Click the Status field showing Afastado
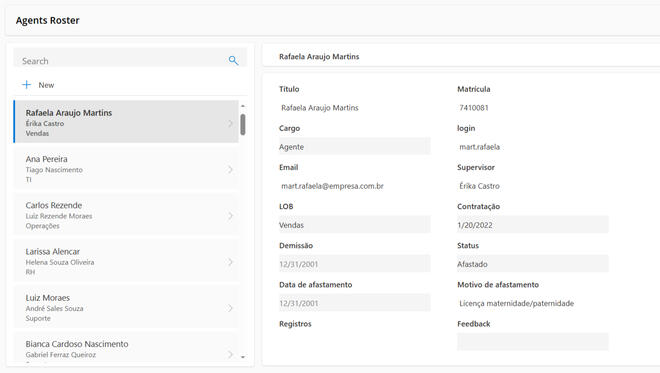This screenshot has height=373, width=660. (532, 264)
